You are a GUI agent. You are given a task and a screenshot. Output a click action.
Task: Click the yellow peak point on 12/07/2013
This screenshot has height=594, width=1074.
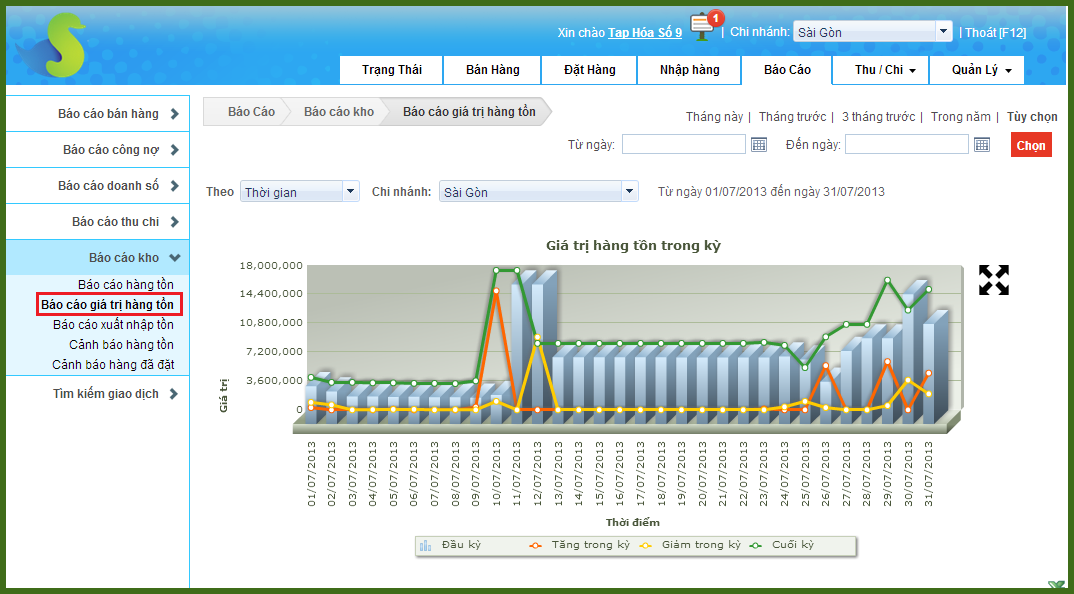click(x=537, y=337)
